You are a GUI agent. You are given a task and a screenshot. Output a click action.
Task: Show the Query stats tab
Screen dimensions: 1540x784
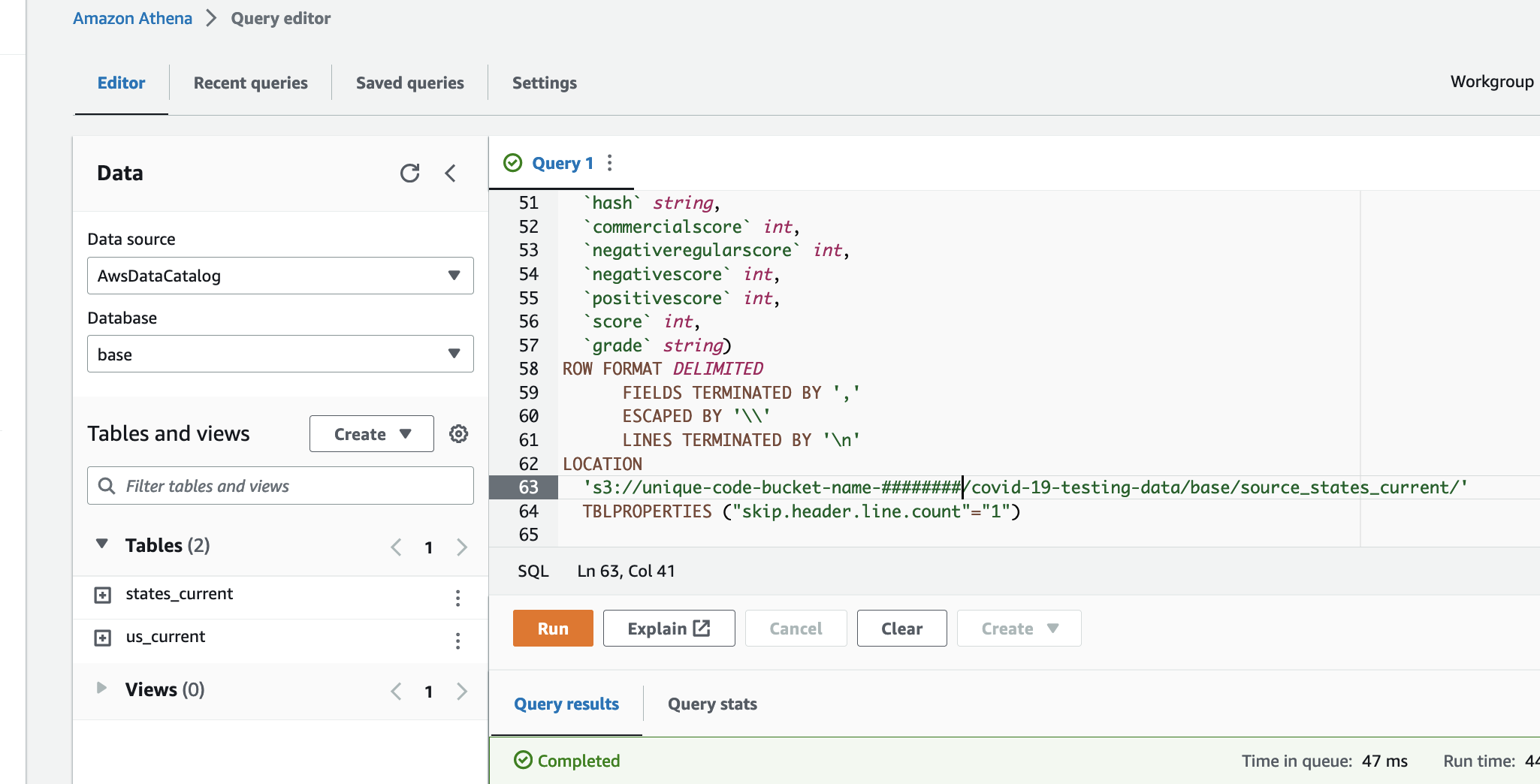click(x=712, y=704)
